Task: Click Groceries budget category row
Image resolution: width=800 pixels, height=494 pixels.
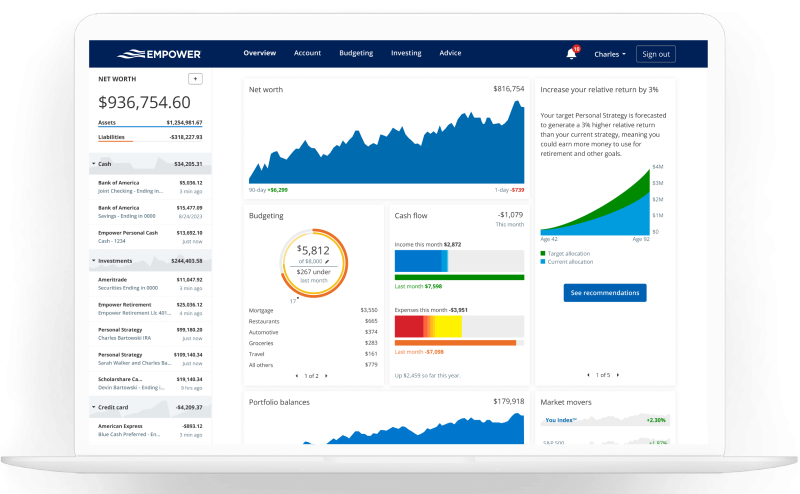Action: coord(313,343)
